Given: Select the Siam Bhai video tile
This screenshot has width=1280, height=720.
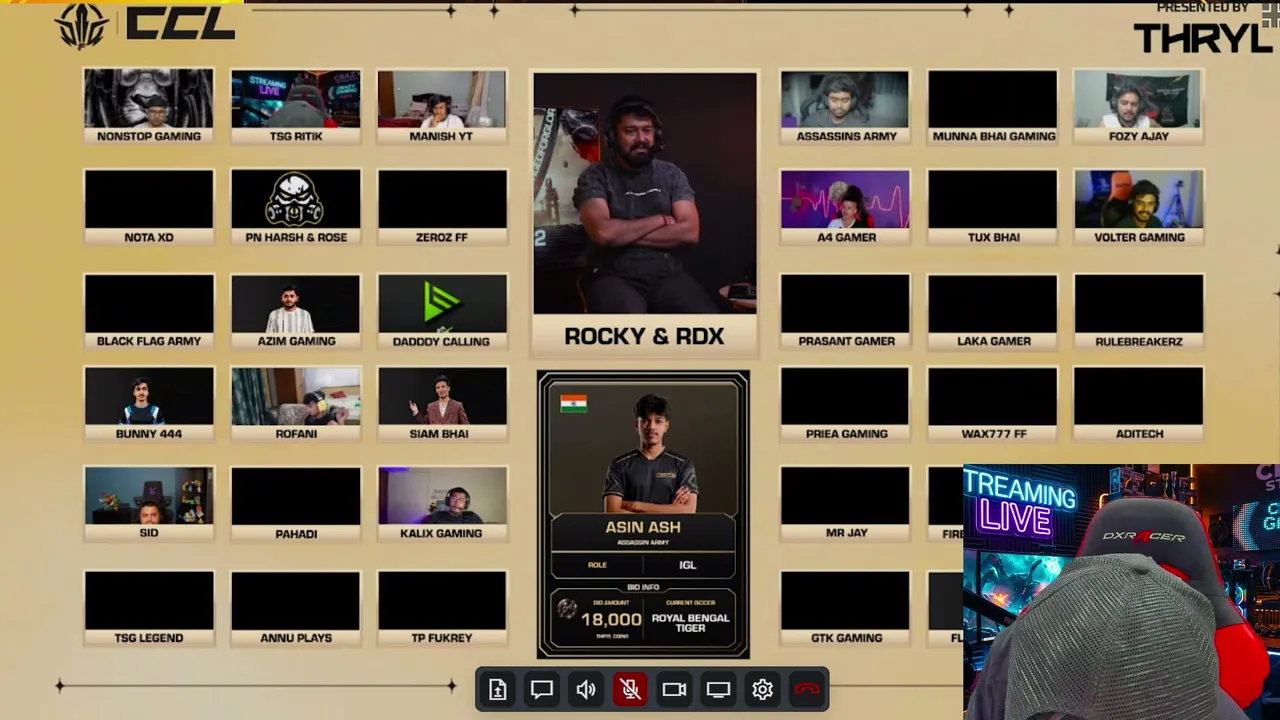Looking at the screenshot, I should [x=442, y=404].
